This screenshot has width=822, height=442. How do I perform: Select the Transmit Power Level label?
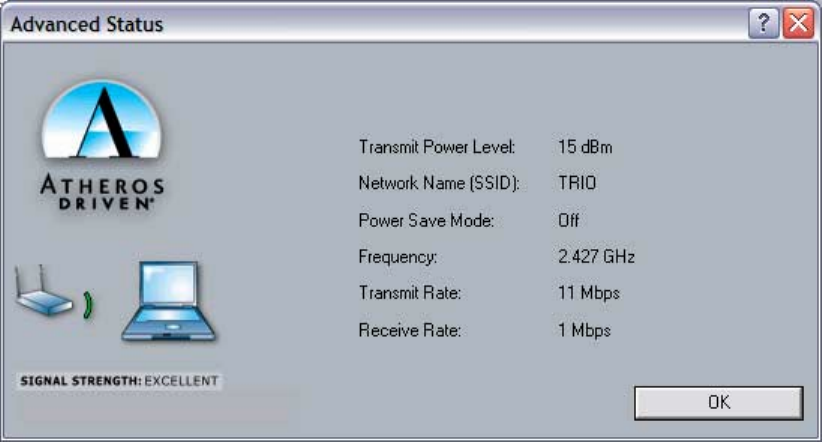coord(437,147)
